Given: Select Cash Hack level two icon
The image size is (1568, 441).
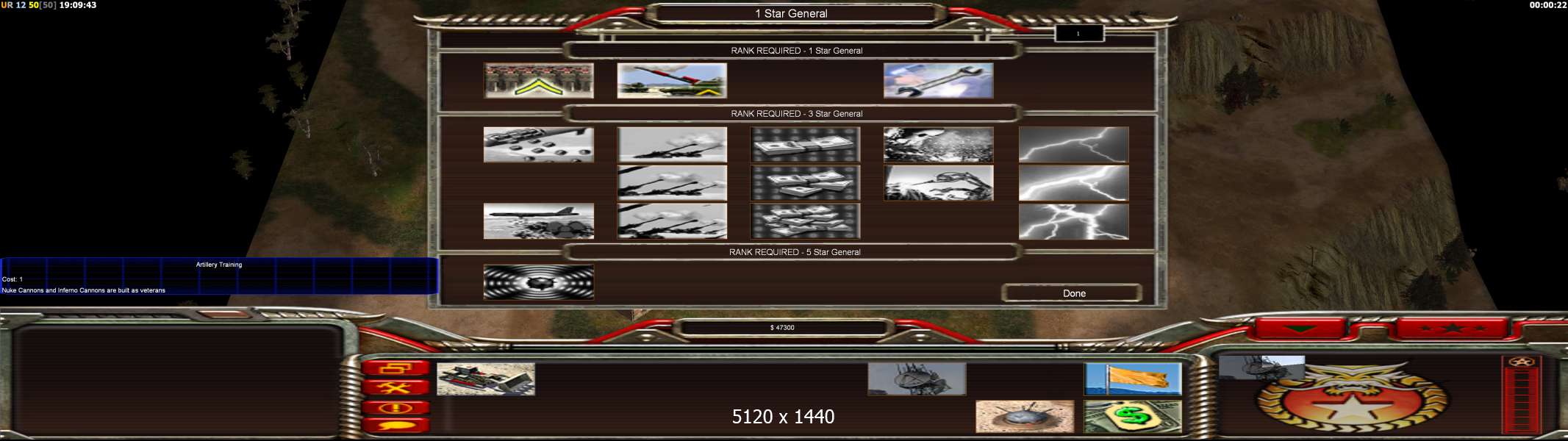Looking at the screenshot, I should [805, 183].
